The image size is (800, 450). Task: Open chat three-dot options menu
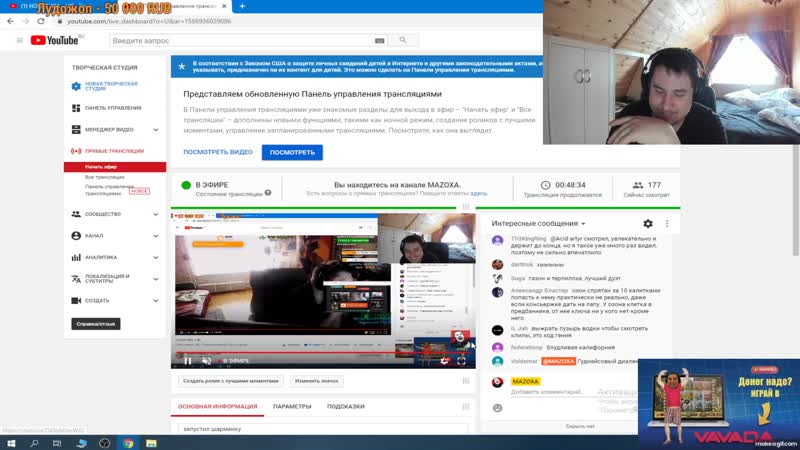click(x=666, y=224)
